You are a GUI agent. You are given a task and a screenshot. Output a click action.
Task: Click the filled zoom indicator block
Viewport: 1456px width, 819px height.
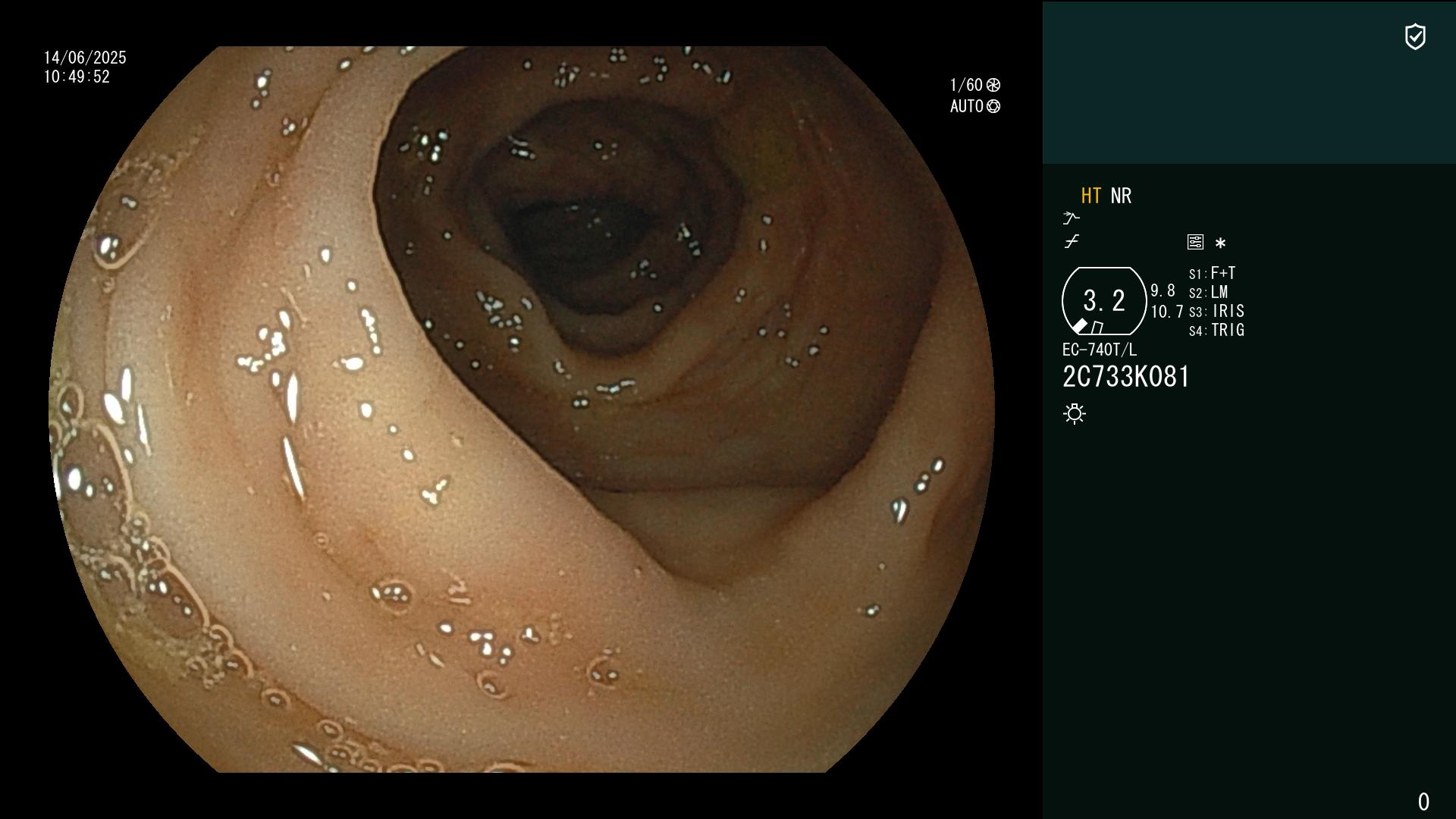[1080, 326]
